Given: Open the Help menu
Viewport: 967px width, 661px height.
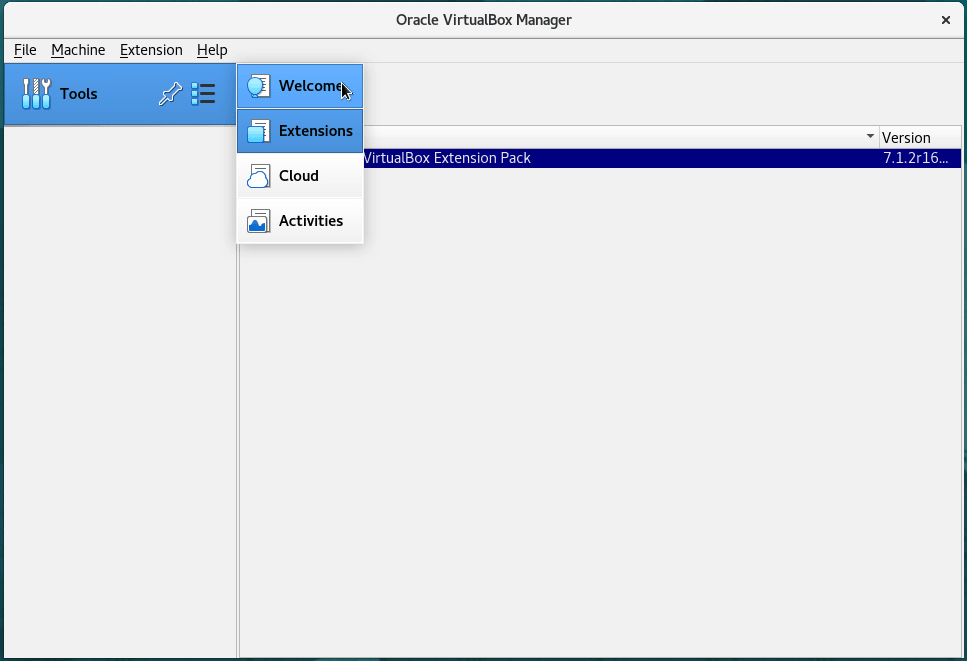Looking at the screenshot, I should pos(212,50).
